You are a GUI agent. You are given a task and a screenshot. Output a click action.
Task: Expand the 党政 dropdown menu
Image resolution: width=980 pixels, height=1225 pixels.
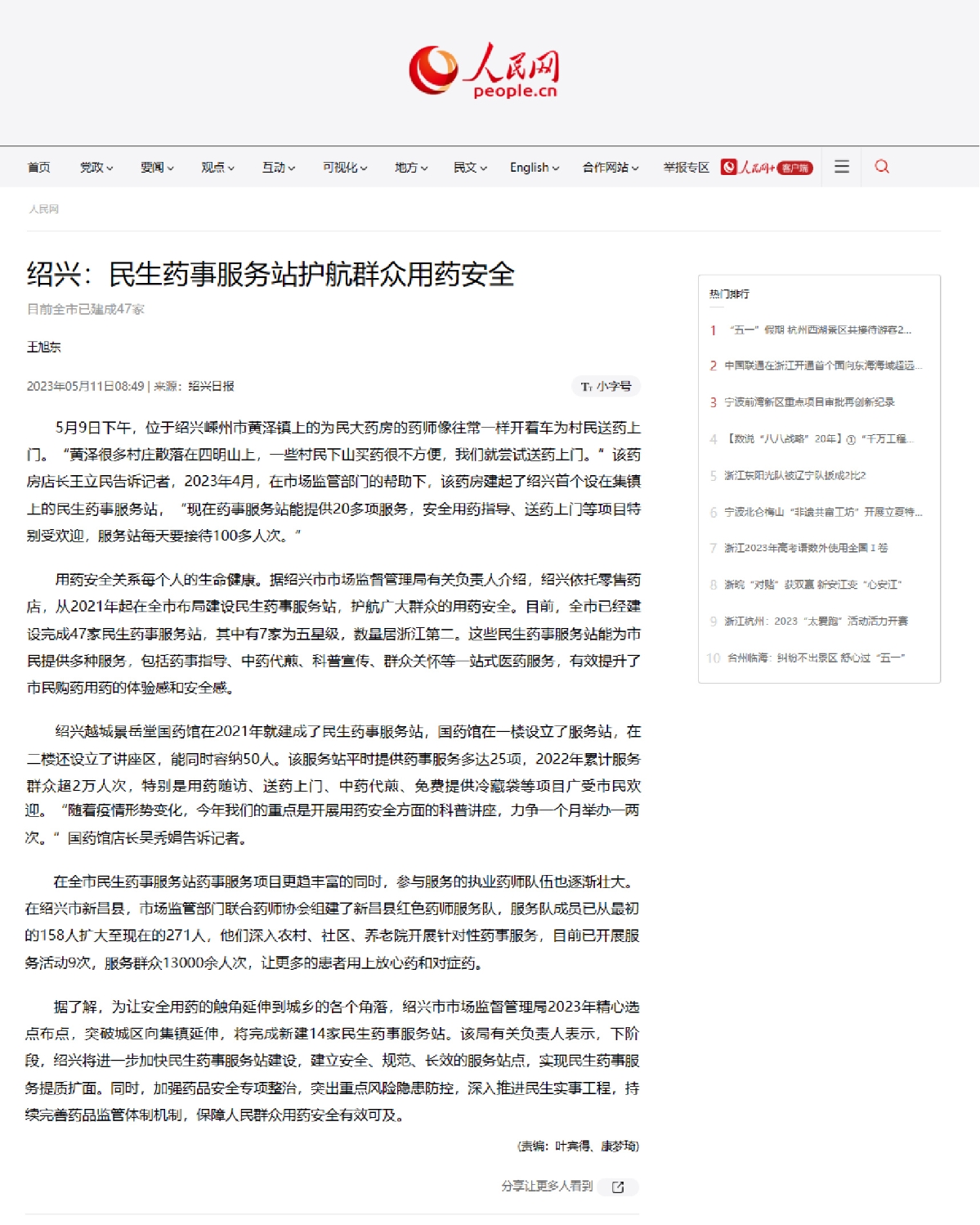click(x=96, y=168)
